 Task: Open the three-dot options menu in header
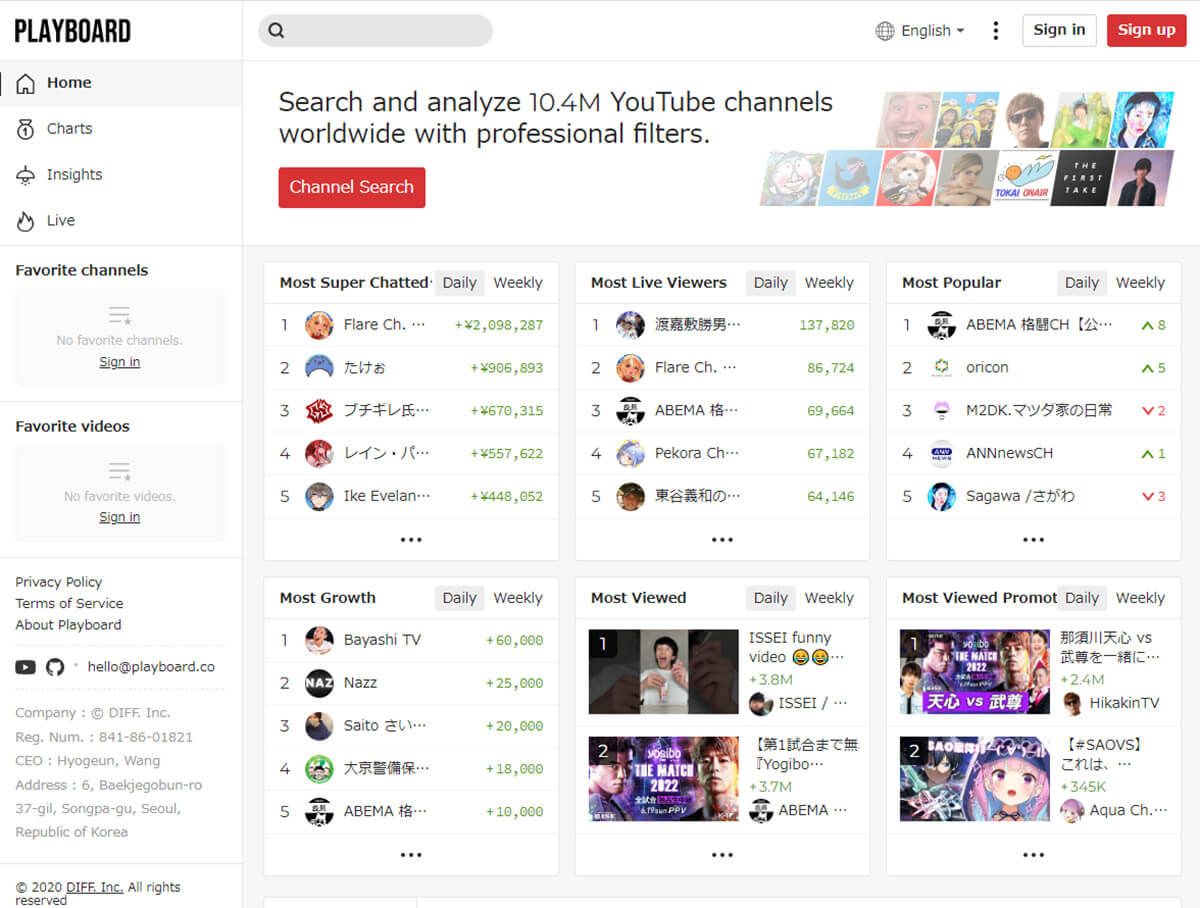(x=995, y=31)
